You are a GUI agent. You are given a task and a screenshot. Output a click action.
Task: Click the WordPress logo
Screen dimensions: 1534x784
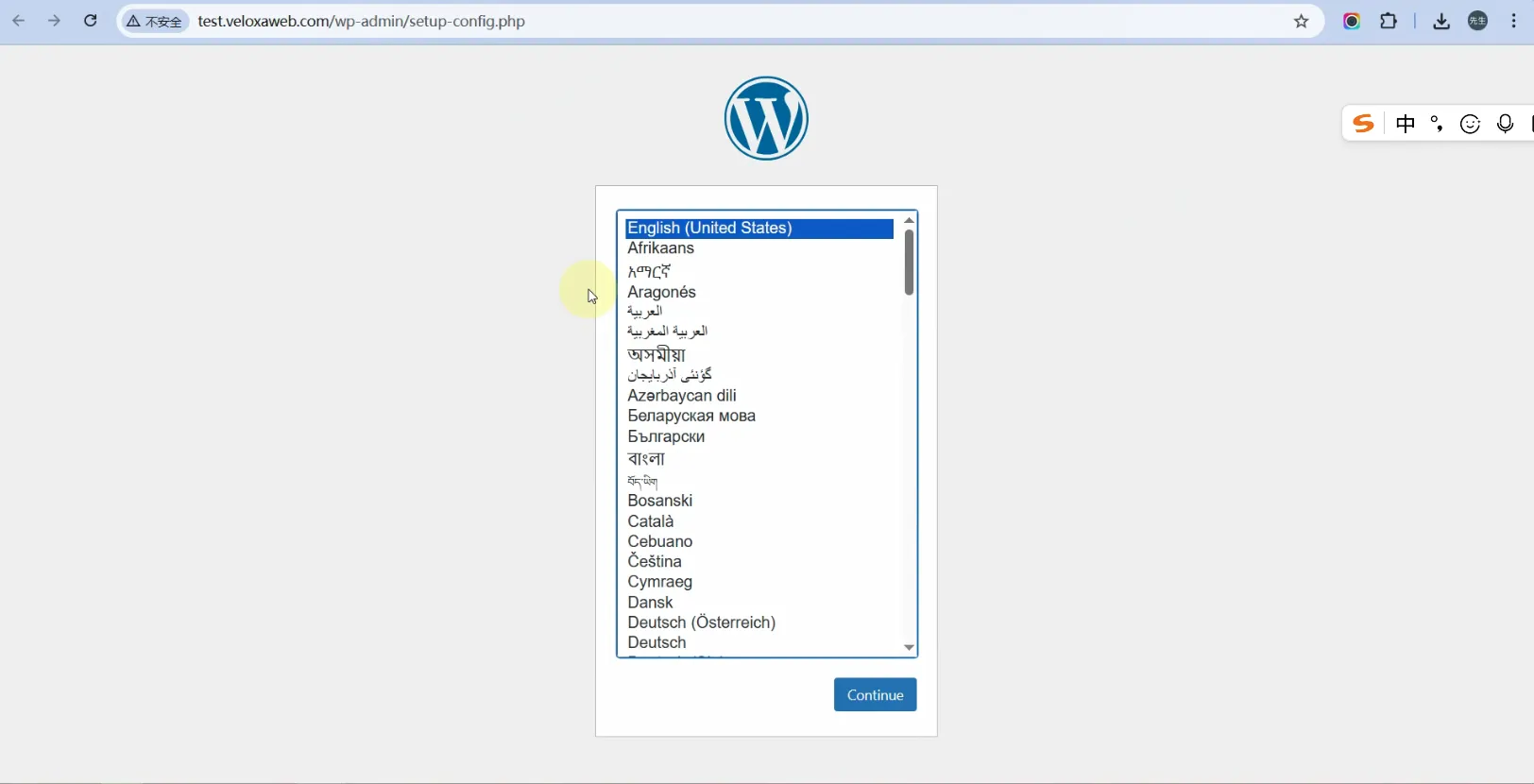coord(766,118)
